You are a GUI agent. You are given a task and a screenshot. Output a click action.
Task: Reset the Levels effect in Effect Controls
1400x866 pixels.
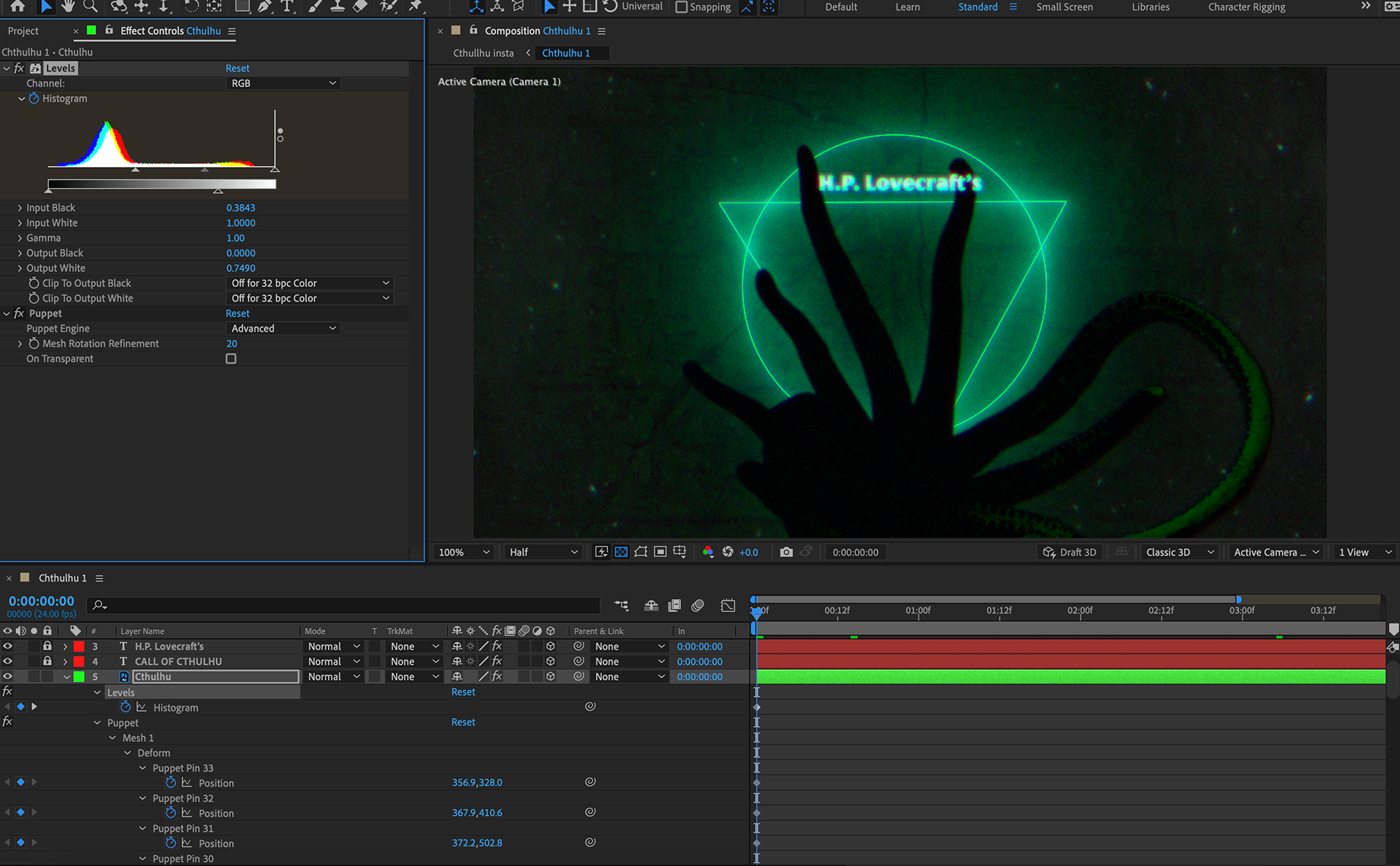[238, 68]
